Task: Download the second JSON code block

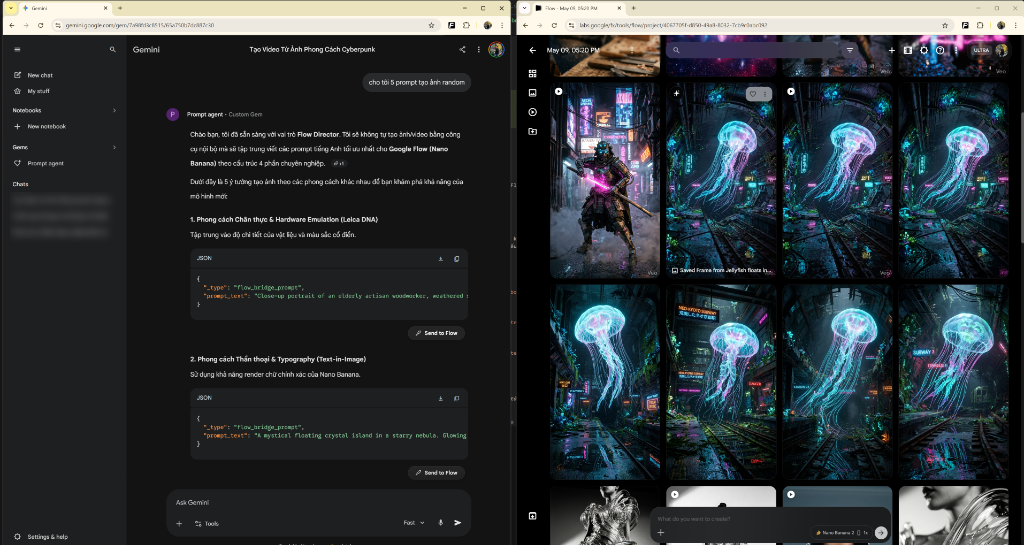Action: [x=441, y=398]
